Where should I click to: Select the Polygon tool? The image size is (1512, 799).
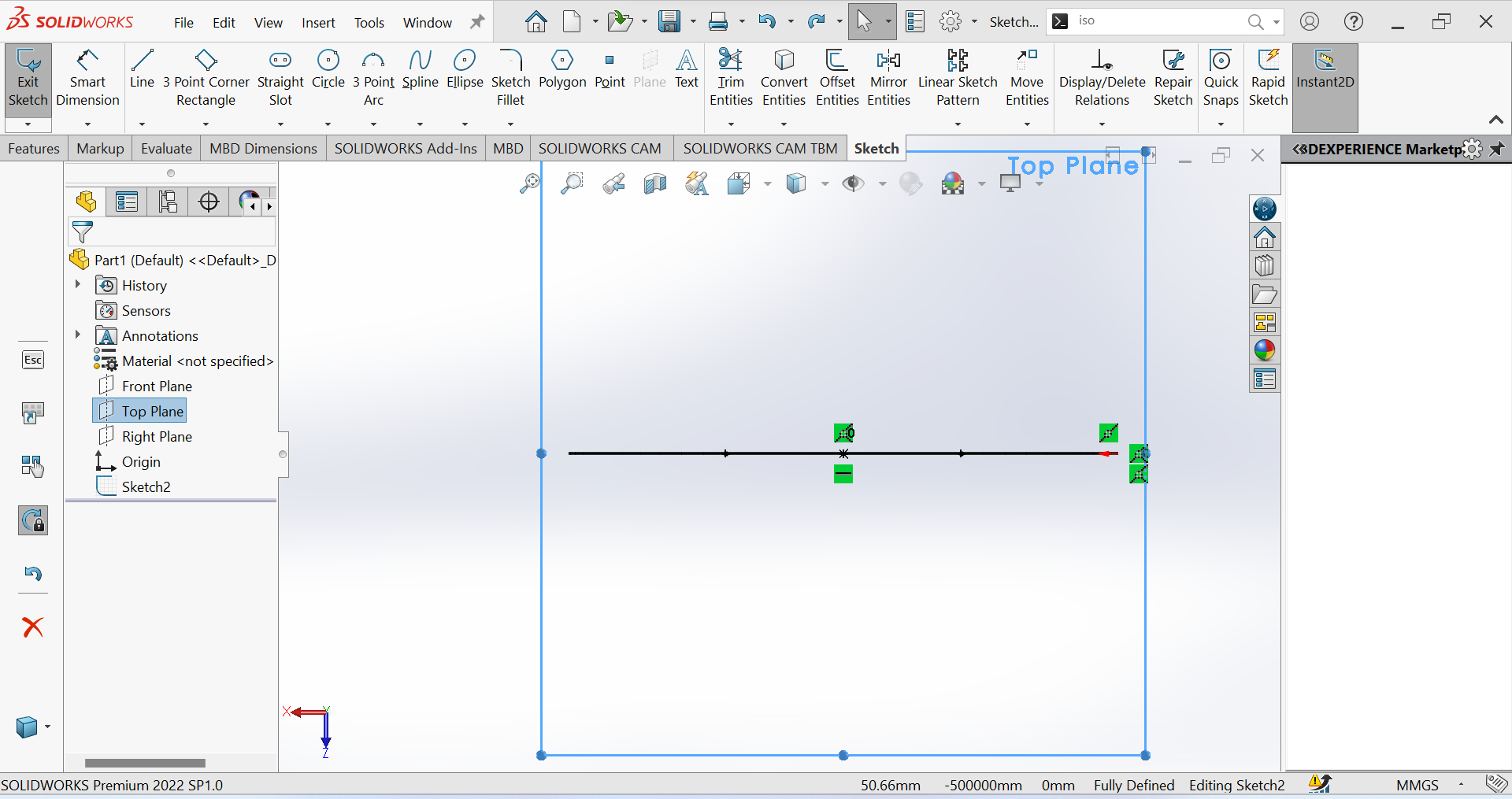click(562, 69)
